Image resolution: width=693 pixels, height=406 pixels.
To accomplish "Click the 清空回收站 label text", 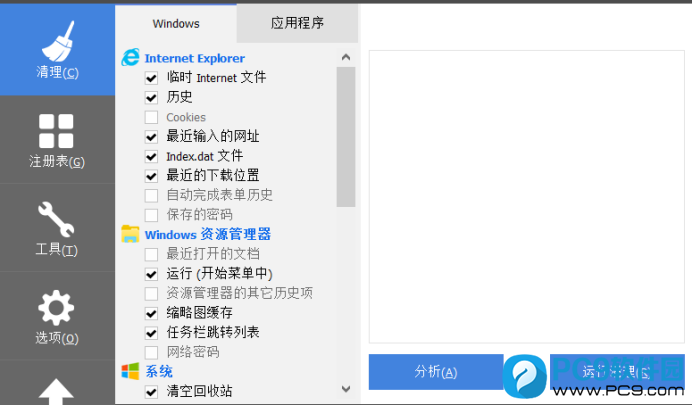I will pos(199,391).
